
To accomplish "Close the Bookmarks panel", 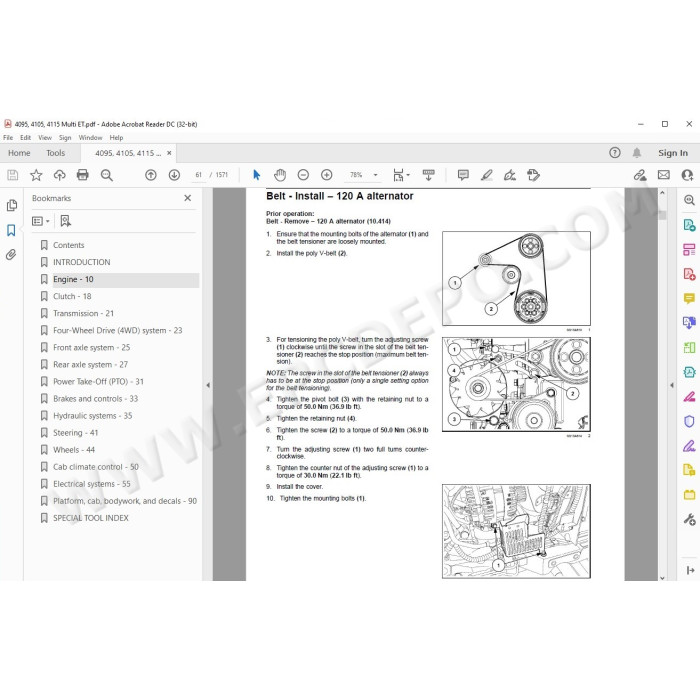I will (188, 198).
